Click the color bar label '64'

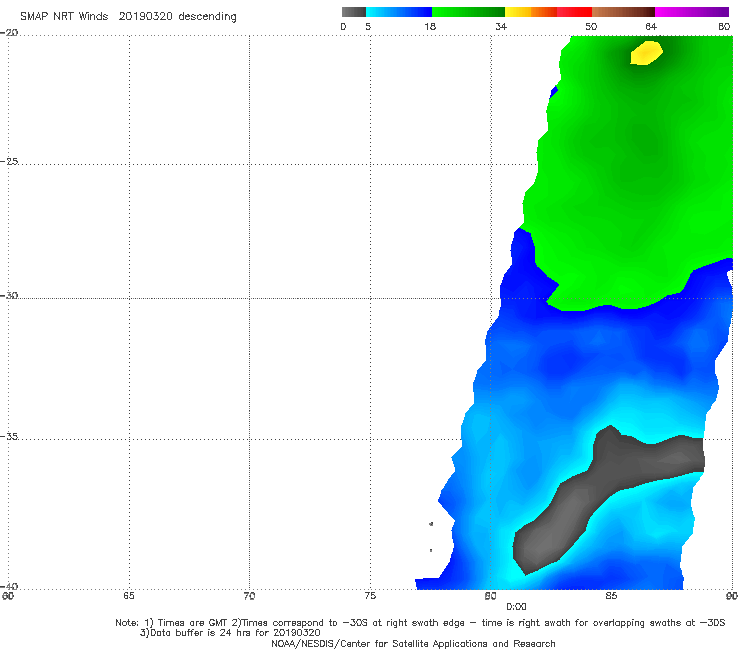tap(651, 26)
